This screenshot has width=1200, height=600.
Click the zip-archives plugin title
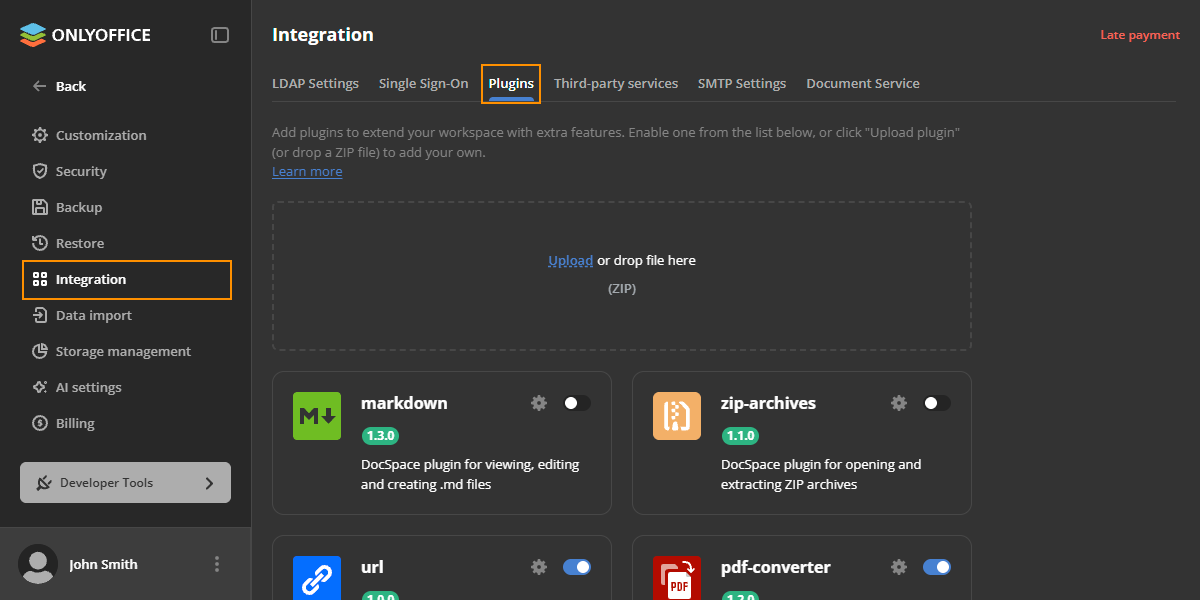click(768, 403)
